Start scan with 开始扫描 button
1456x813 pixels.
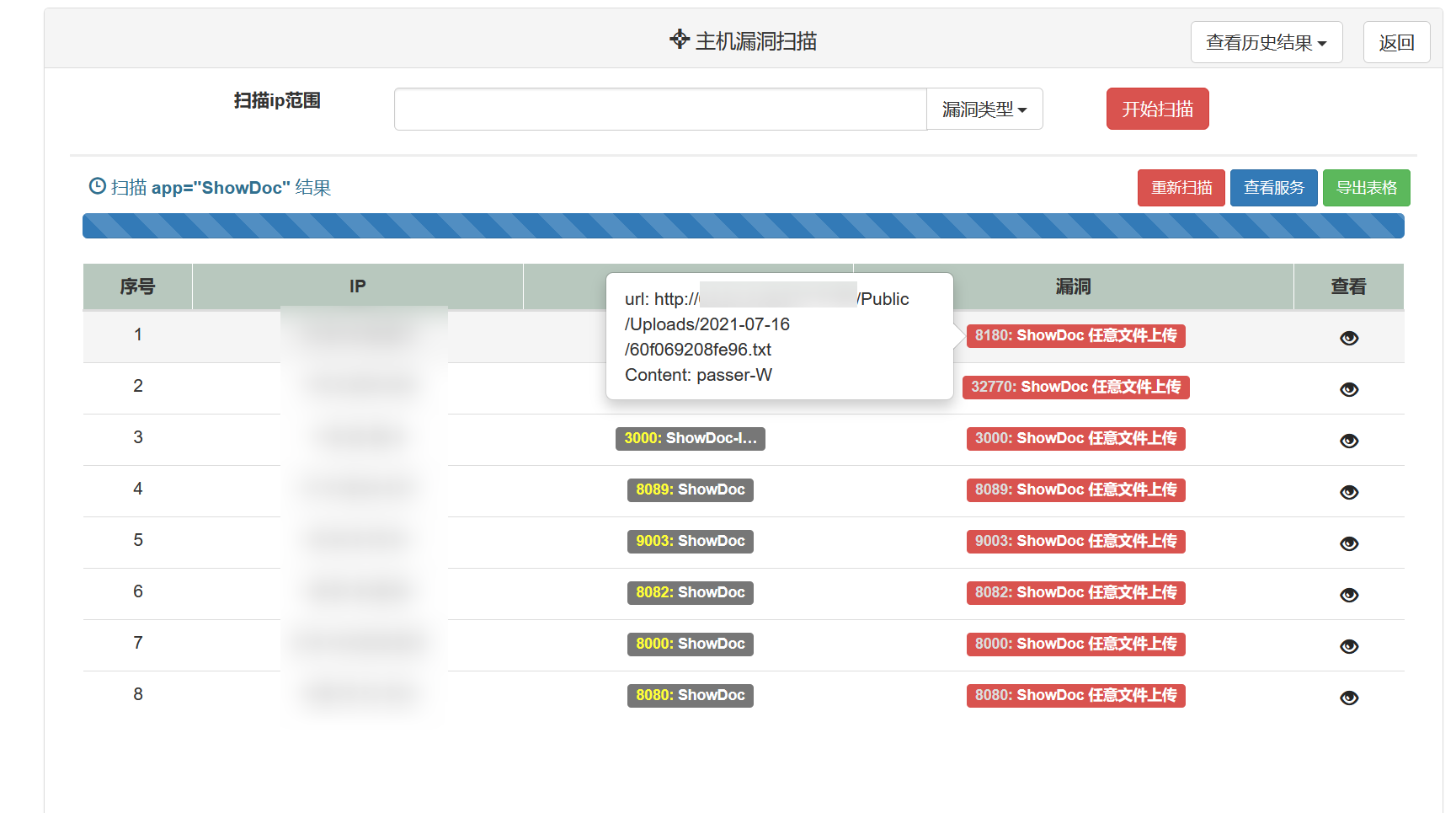pos(1157,109)
